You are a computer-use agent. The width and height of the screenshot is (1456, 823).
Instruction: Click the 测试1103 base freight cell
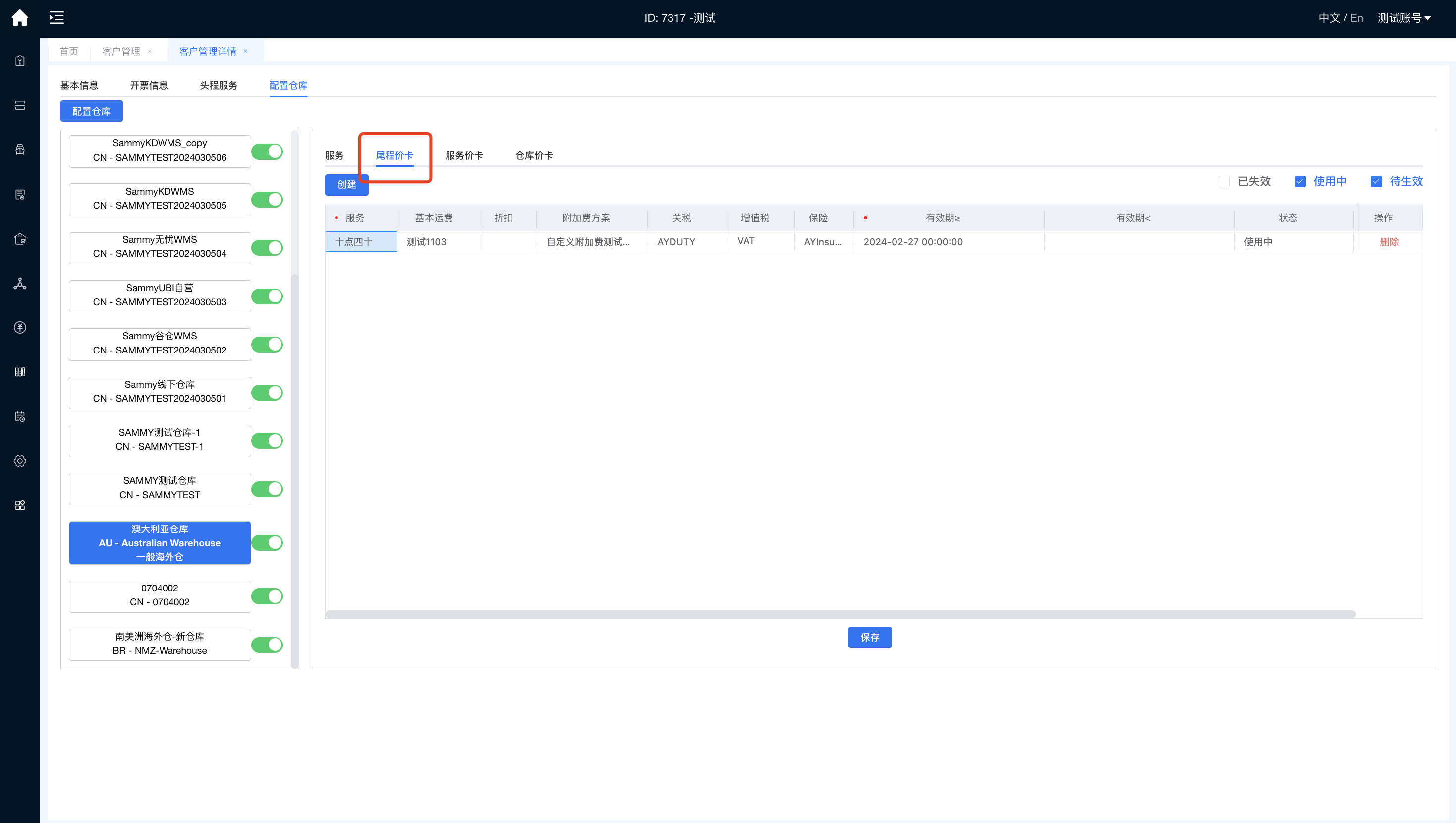tap(440, 242)
